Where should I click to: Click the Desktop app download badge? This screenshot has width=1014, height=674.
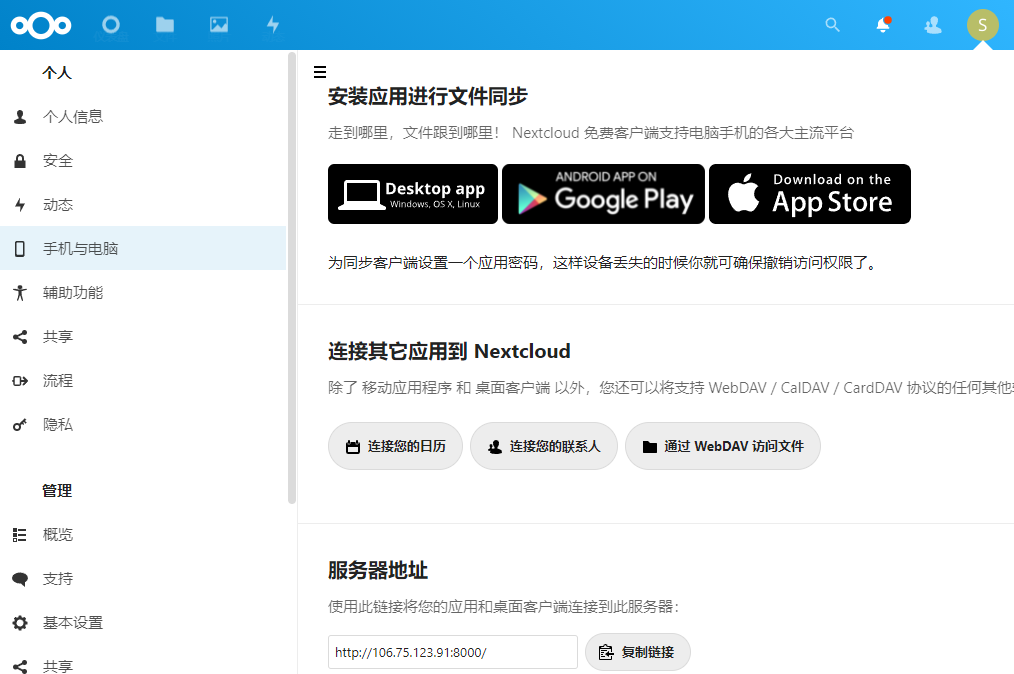tap(413, 194)
